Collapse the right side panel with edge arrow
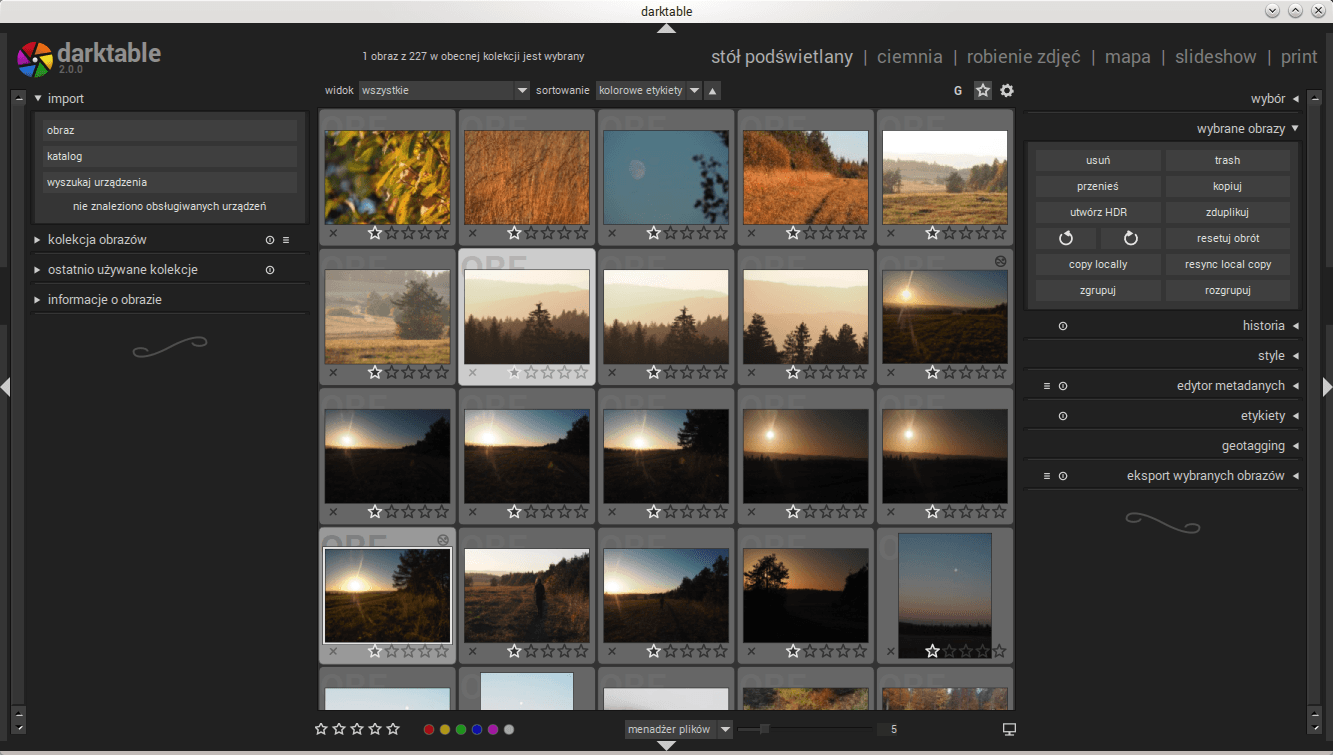 (x=1327, y=387)
